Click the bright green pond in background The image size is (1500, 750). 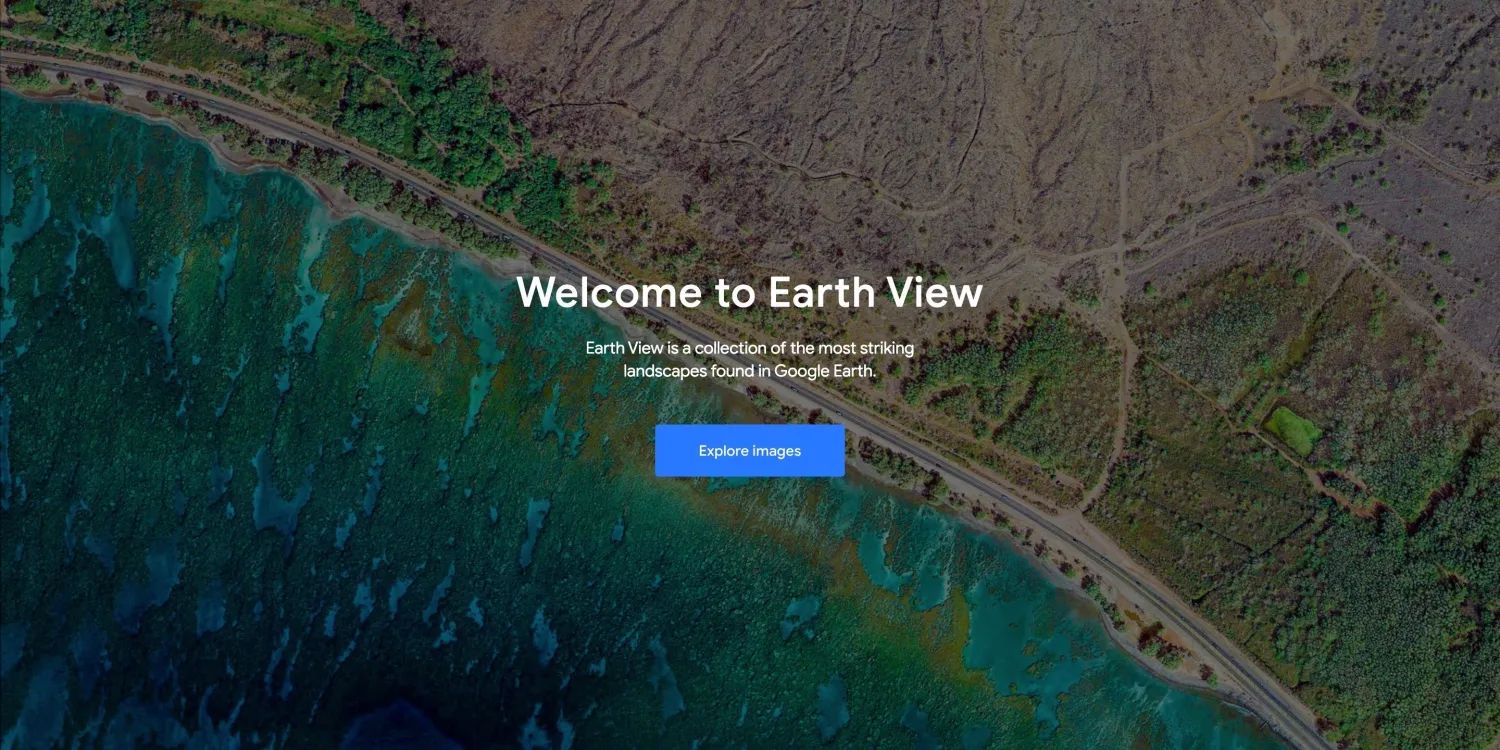[1292, 430]
